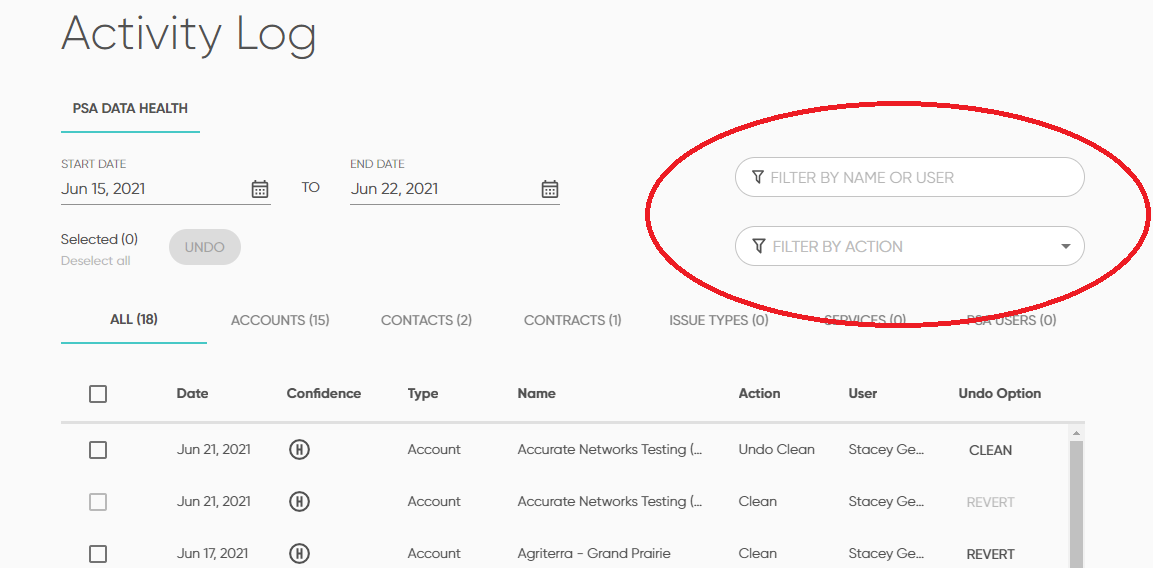Open the Contracts (1) tab
1153x568 pixels.
[x=572, y=320]
